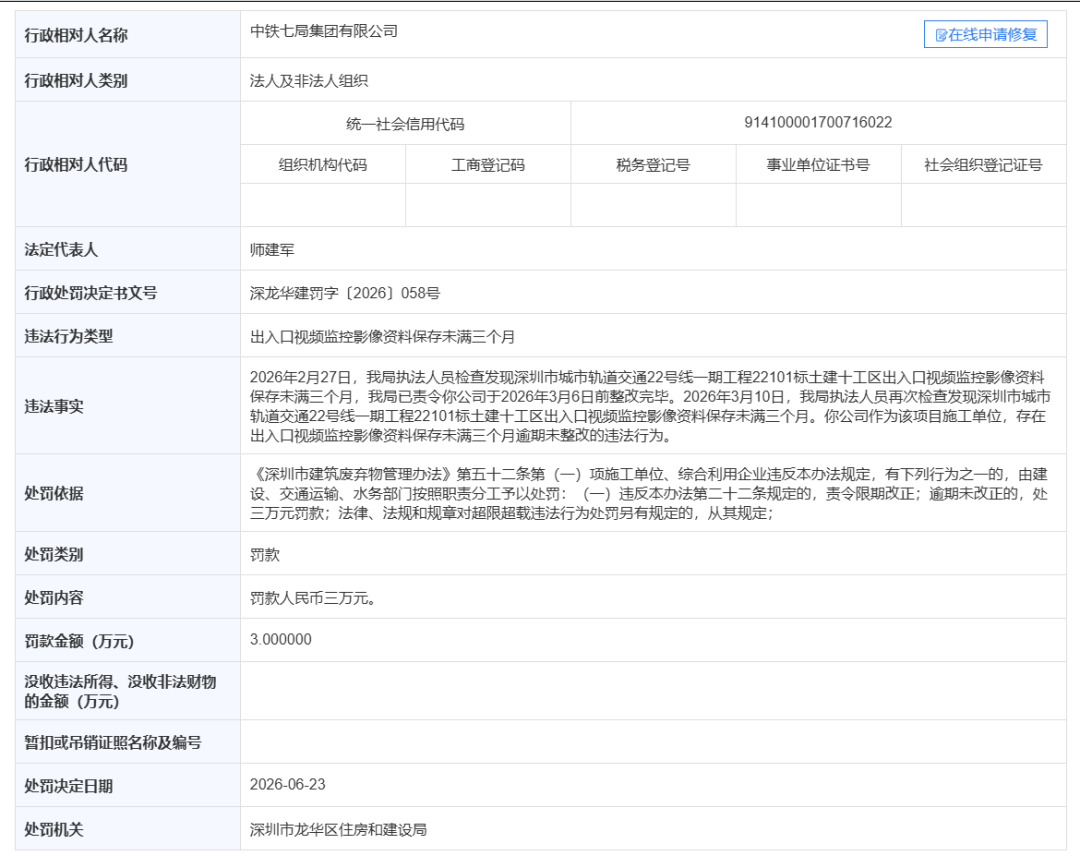Click the 违法事实 row label

(54, 406)
